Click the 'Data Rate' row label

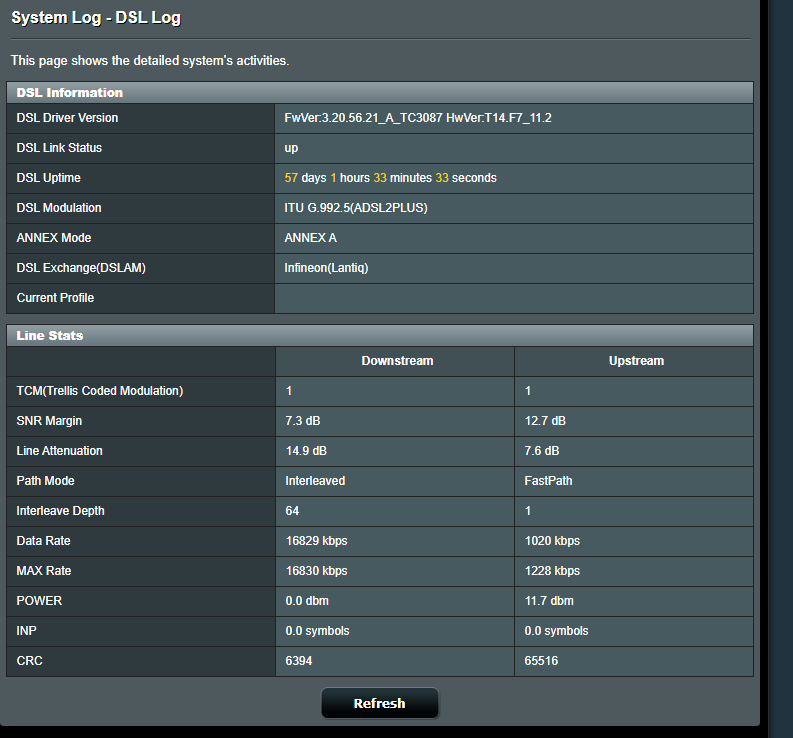(x=43, y=541)
